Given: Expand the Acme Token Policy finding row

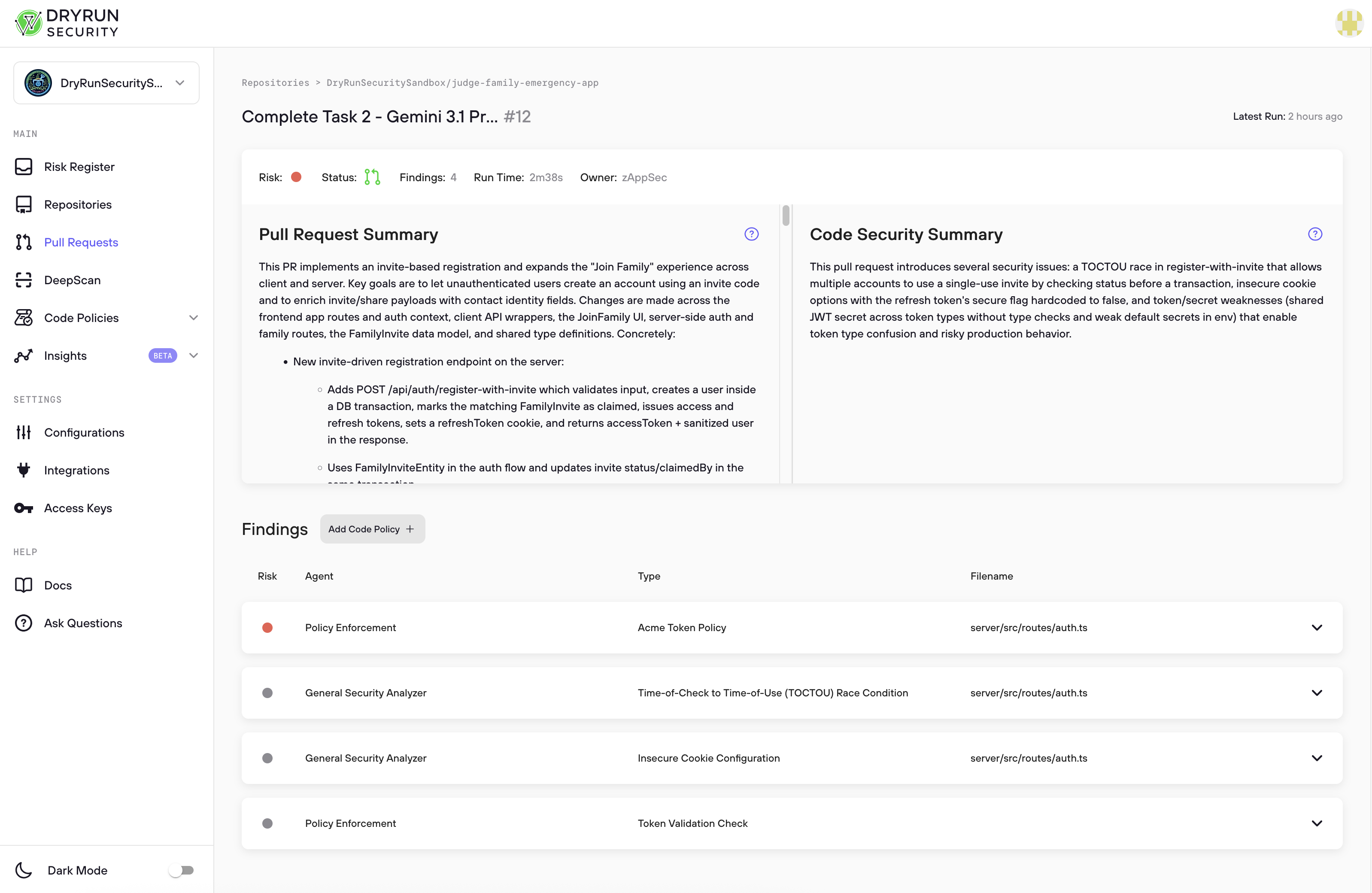Looking at the screenshot, I should [x=1316, y=627].
